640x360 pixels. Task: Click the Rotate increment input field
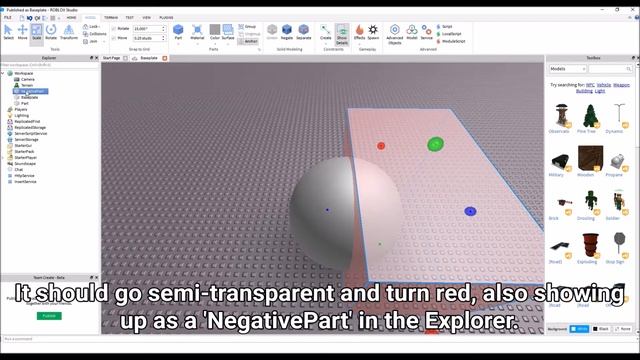click(x=149, y=29)
